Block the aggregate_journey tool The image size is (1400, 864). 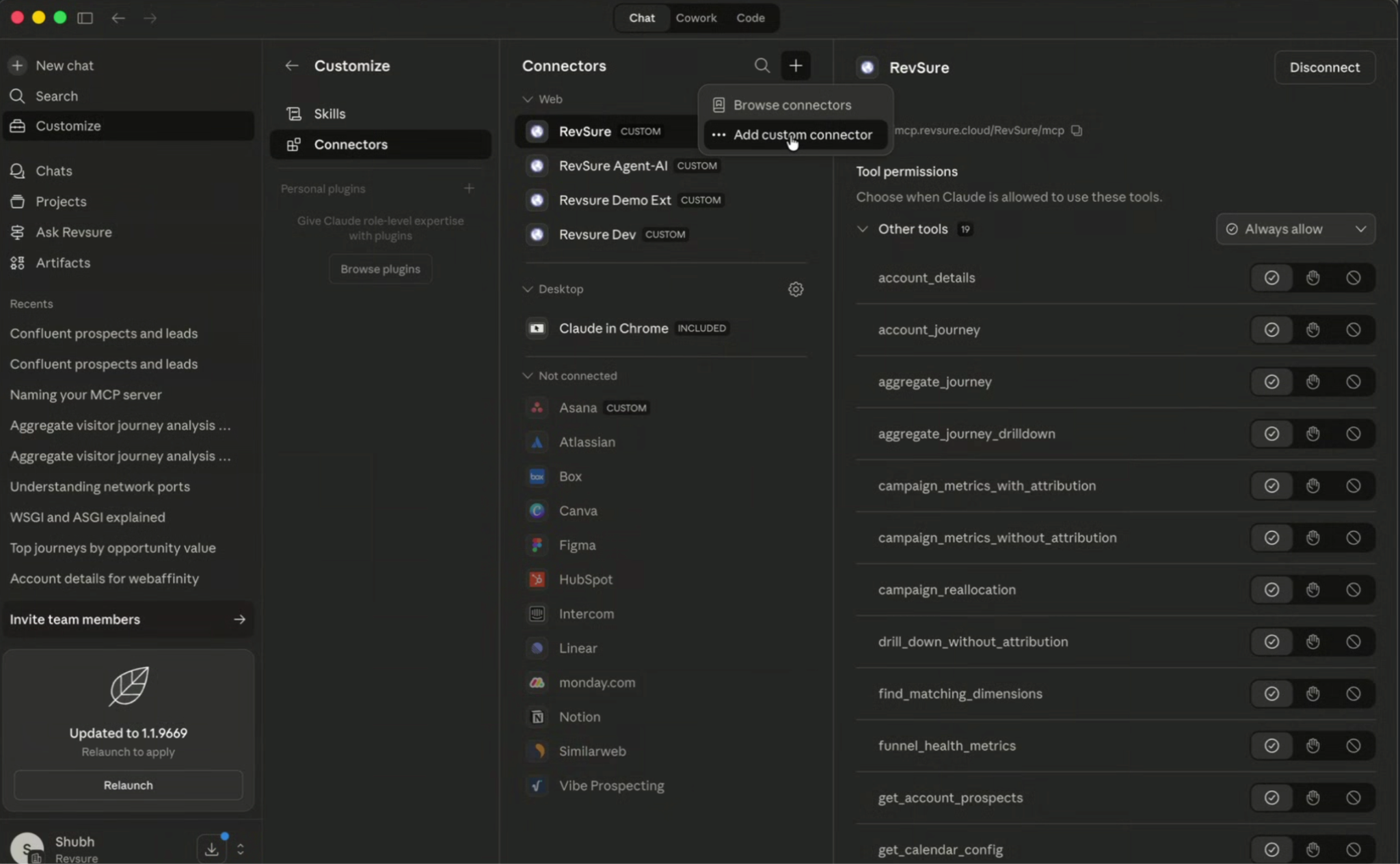pos(1354,381)
